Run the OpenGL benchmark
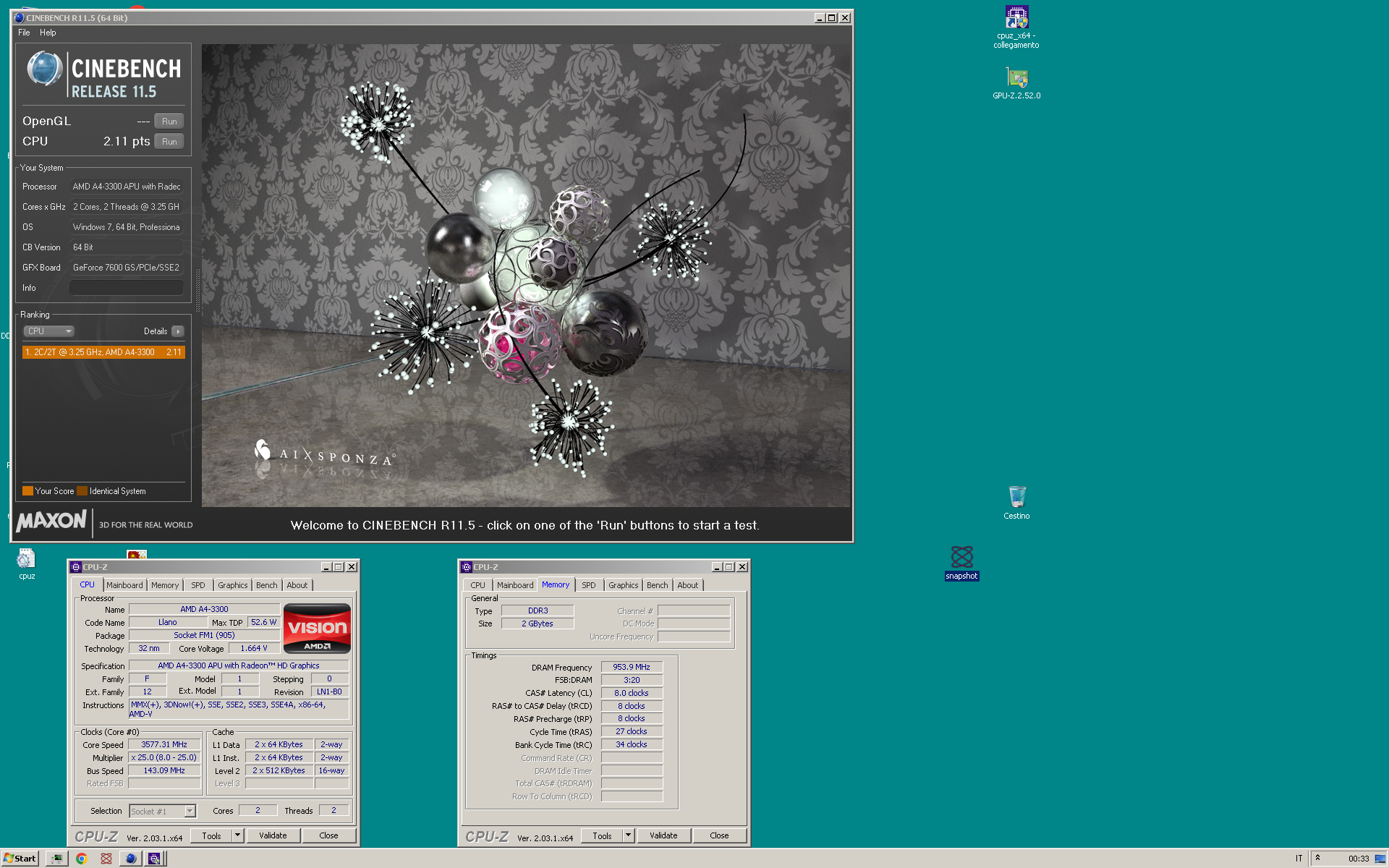This screenshot has width=1389, height=868. click(169, 122)
